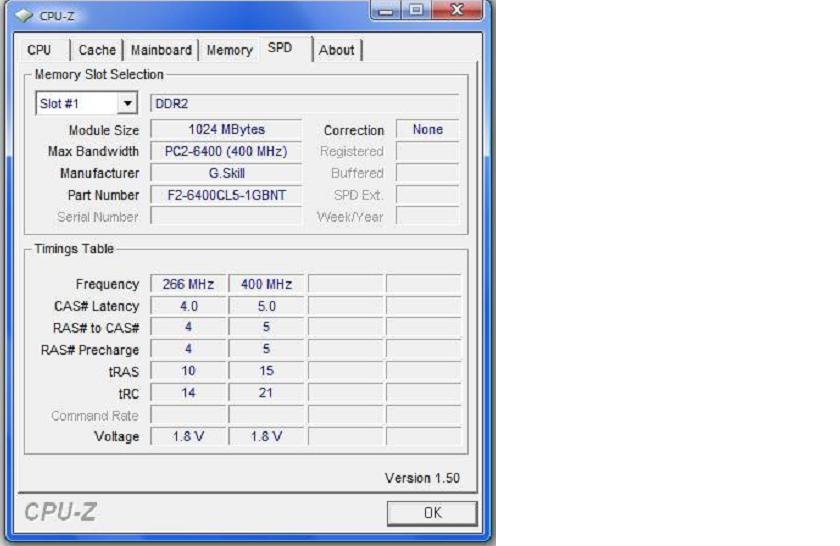Switch to the CPU tab
The width and height of the screenshot is (840, 546).
[39, 50]
